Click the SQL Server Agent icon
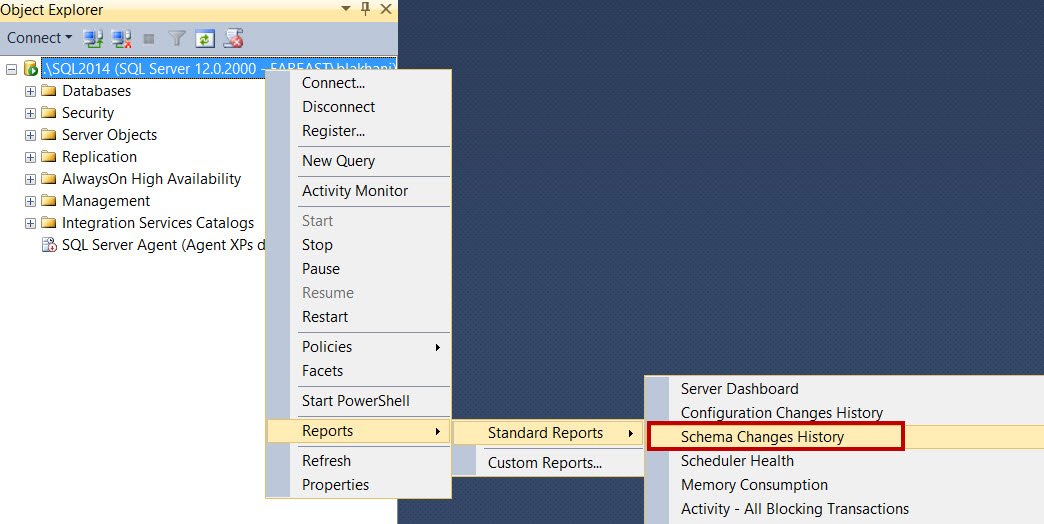Screen dimensions: 1044x524 (49, 244)
